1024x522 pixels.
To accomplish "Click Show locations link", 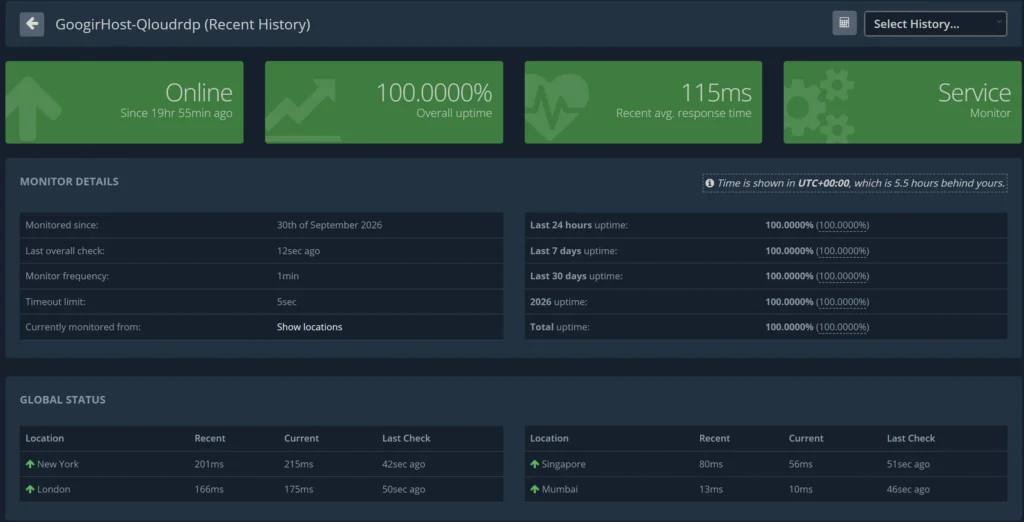I will [310, 327].
